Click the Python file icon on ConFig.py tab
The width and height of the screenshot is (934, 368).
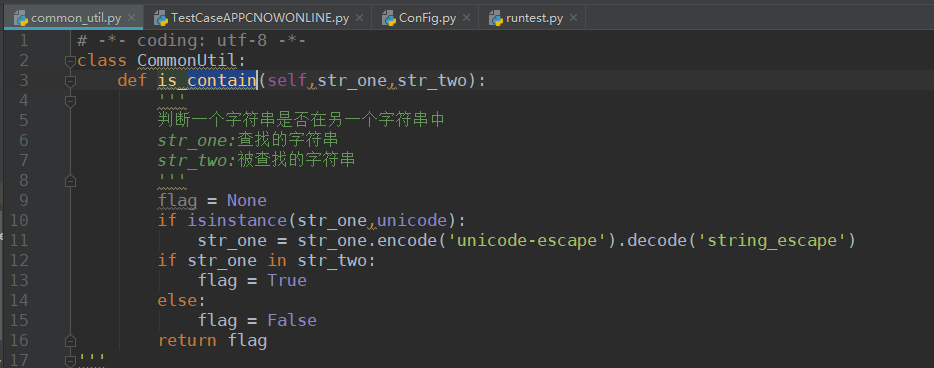389,18
